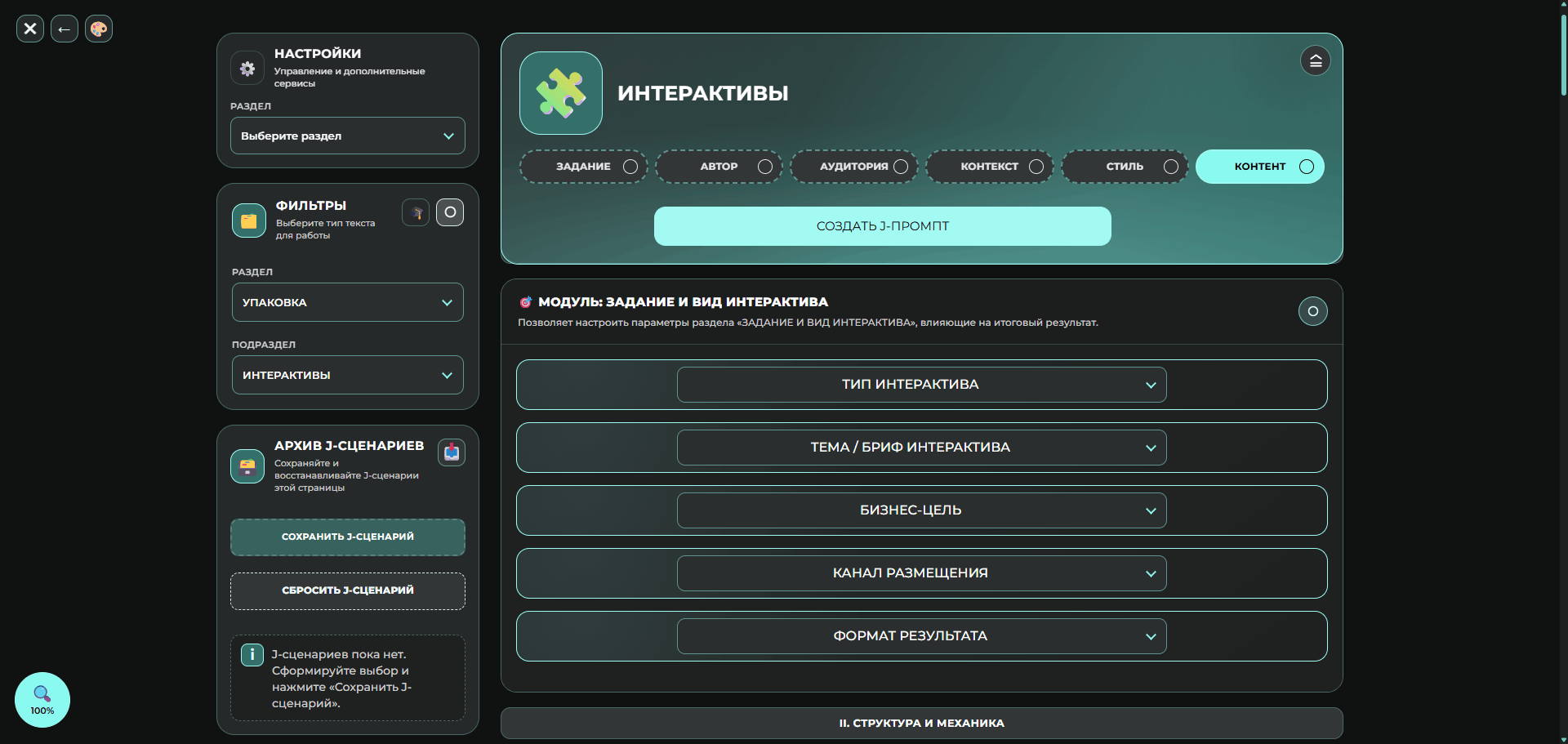Viewport: 1568px width, 744px height.
Task: Toggle the Задание module circle switch
Action: click(x=1313, y=311)
